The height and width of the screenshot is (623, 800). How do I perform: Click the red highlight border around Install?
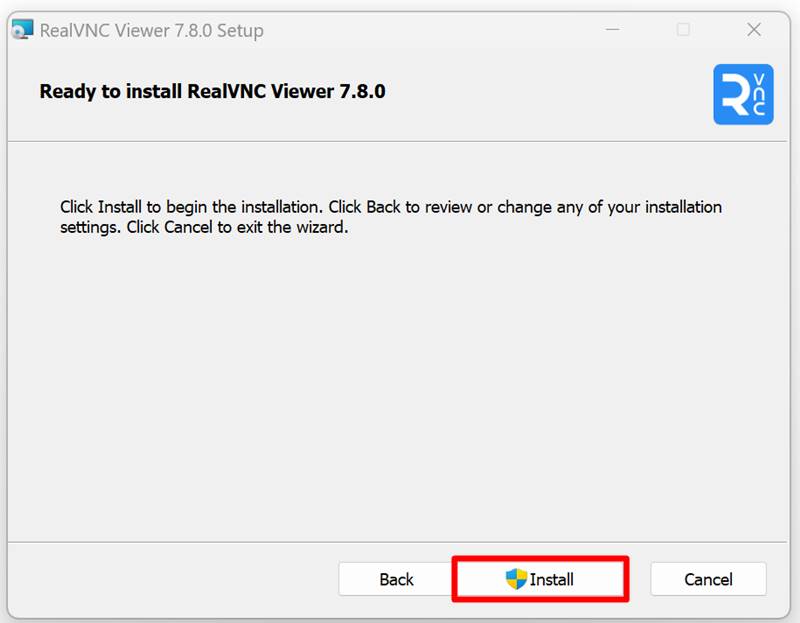click(x=540, y=559)
